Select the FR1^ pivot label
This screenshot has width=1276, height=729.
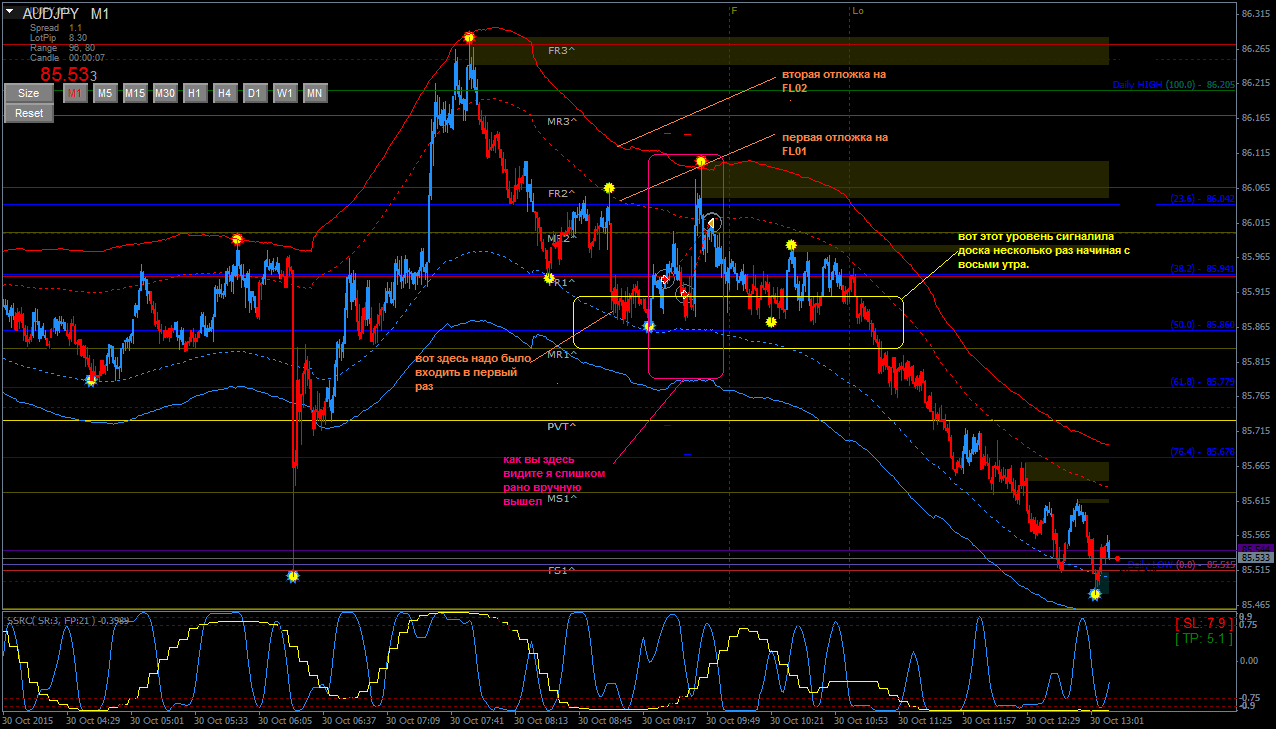[561, 283]
